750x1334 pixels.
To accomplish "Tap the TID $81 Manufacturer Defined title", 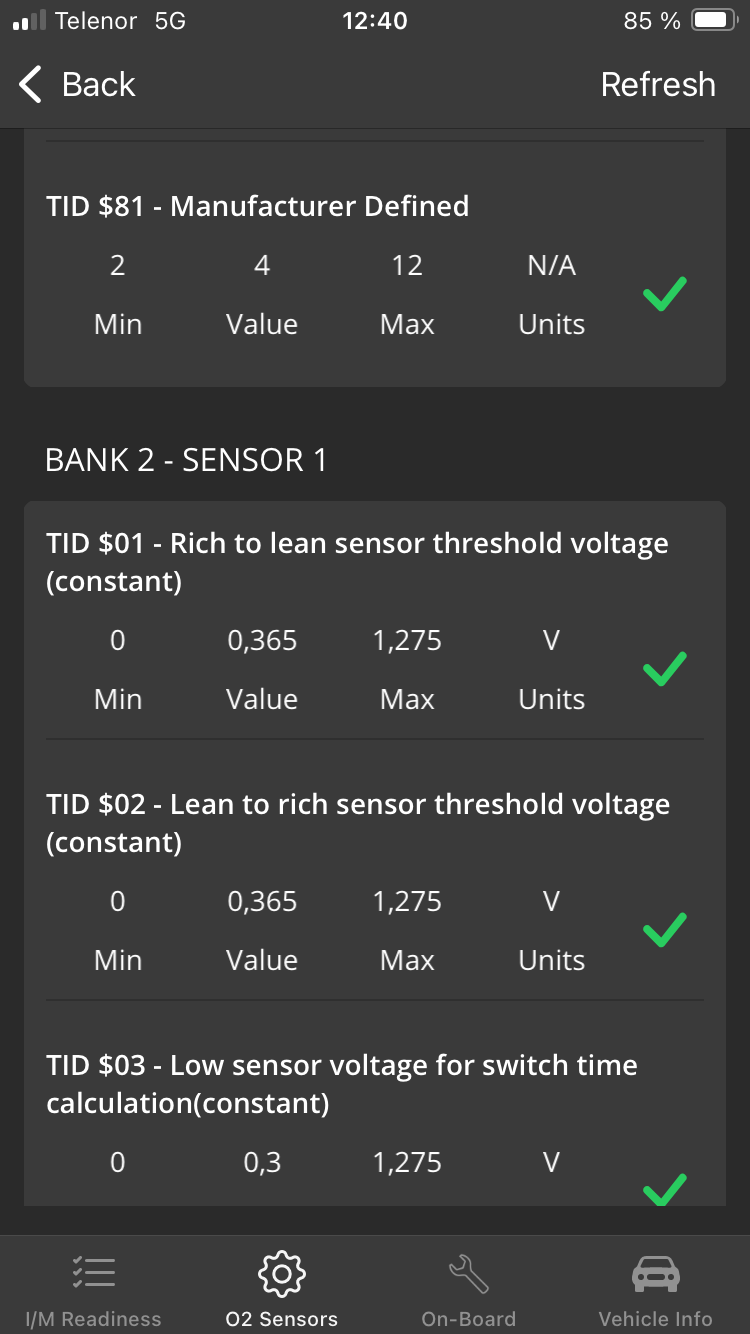I will coord(257,206).
